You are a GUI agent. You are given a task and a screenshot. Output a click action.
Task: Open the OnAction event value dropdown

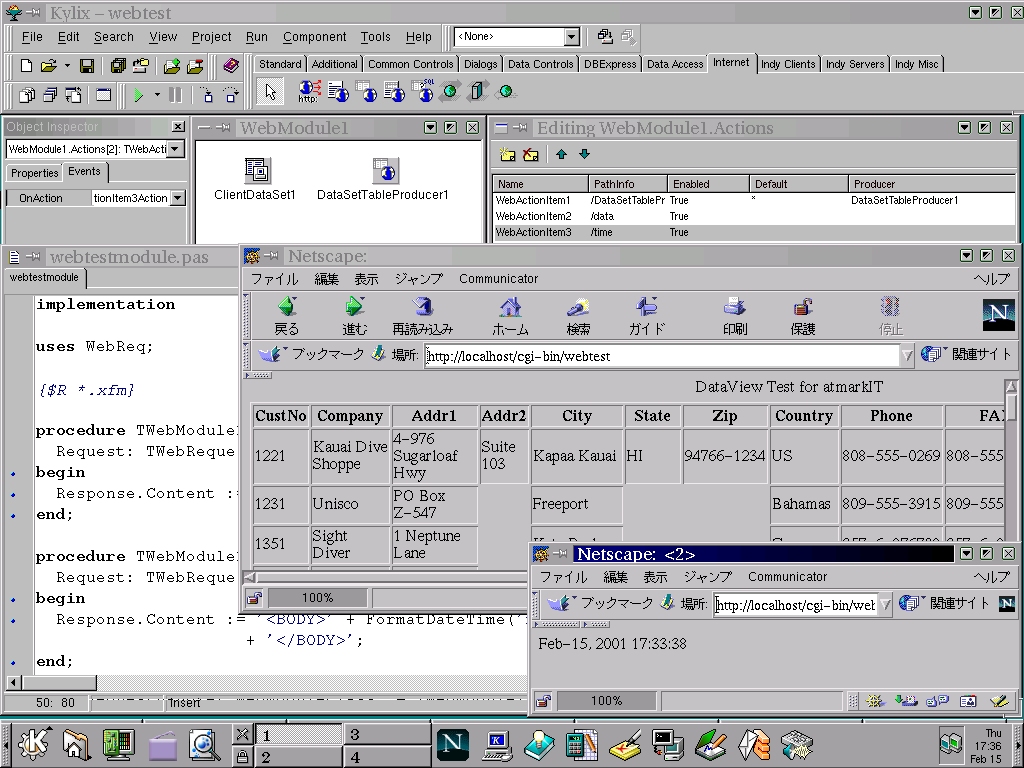(178, 198)
